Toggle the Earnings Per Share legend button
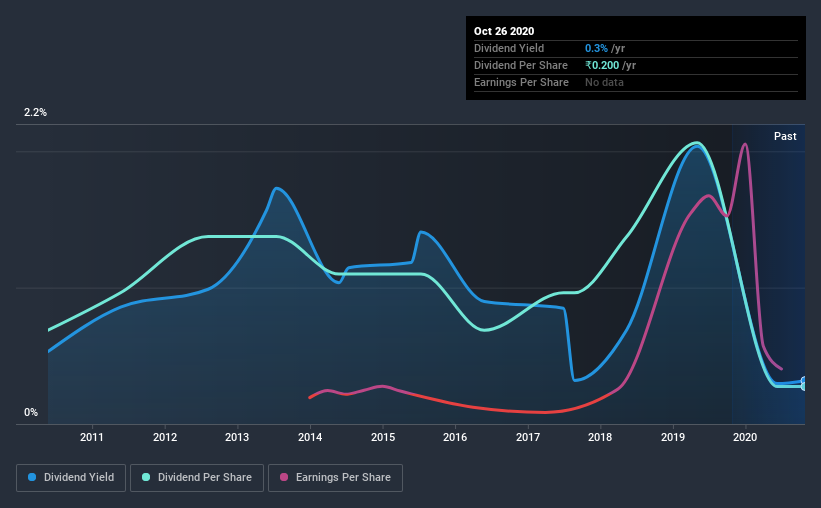The image size is (821, 508). pos(335,478)
